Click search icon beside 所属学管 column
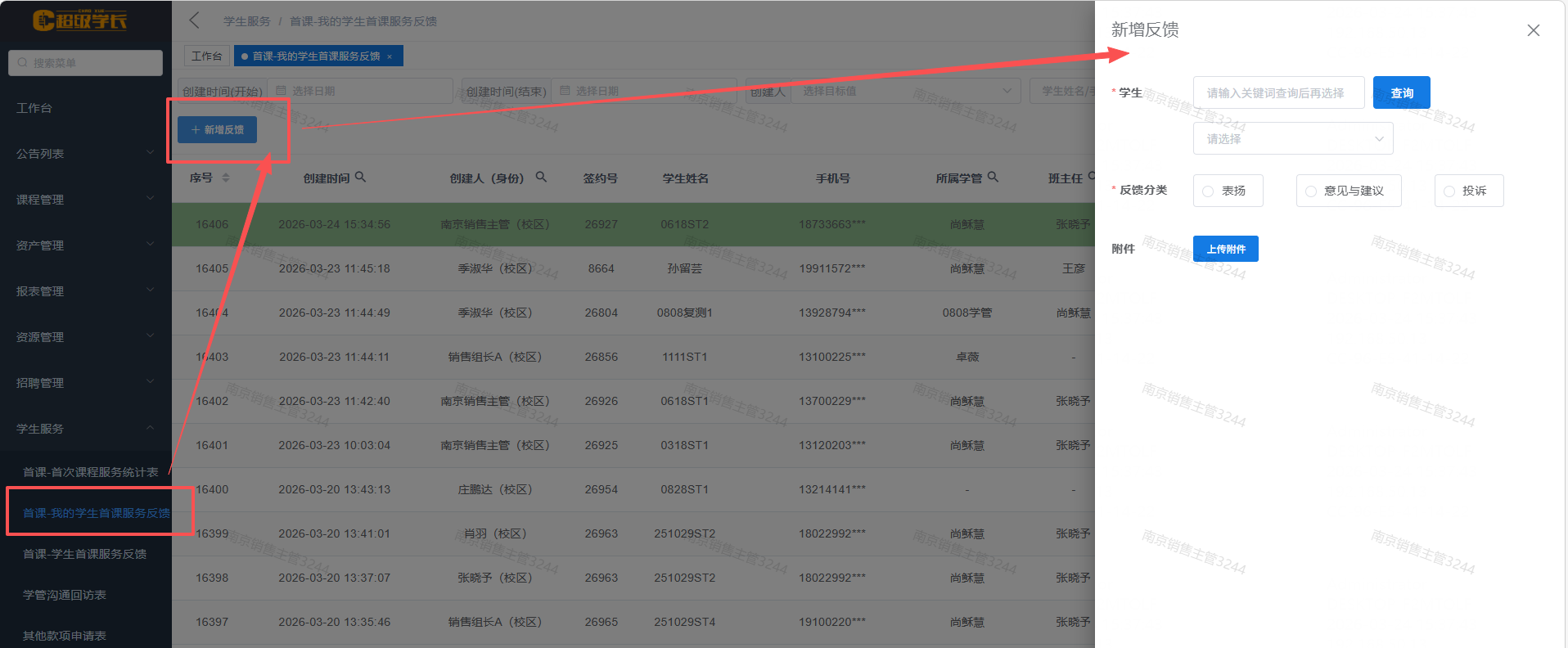1568x648 pixels. tap(993, 177)
